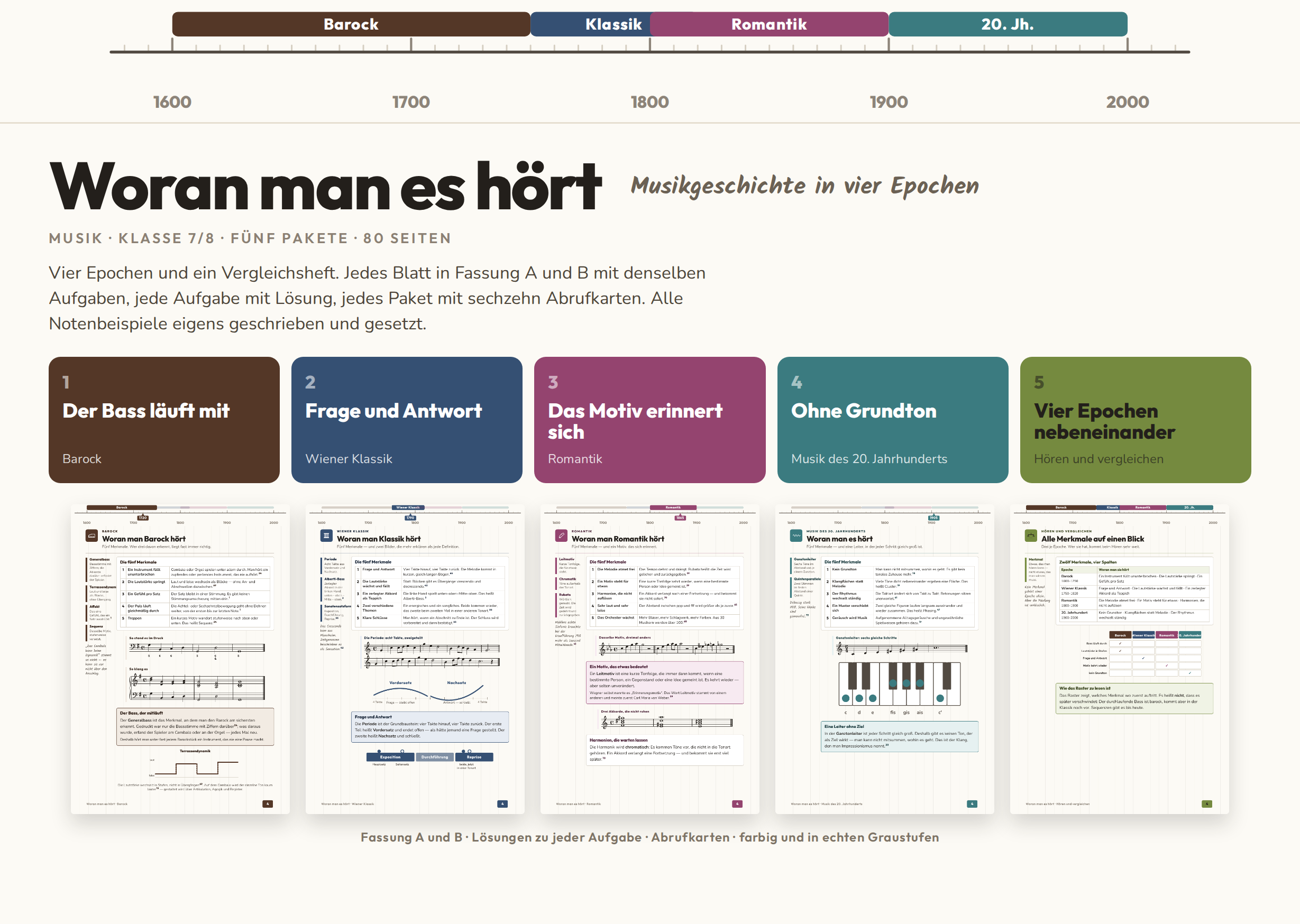Viewport: 1300px width, 924px height.
Task: Open the "Das Motiv erinnert sich" card
Action: 649,420
